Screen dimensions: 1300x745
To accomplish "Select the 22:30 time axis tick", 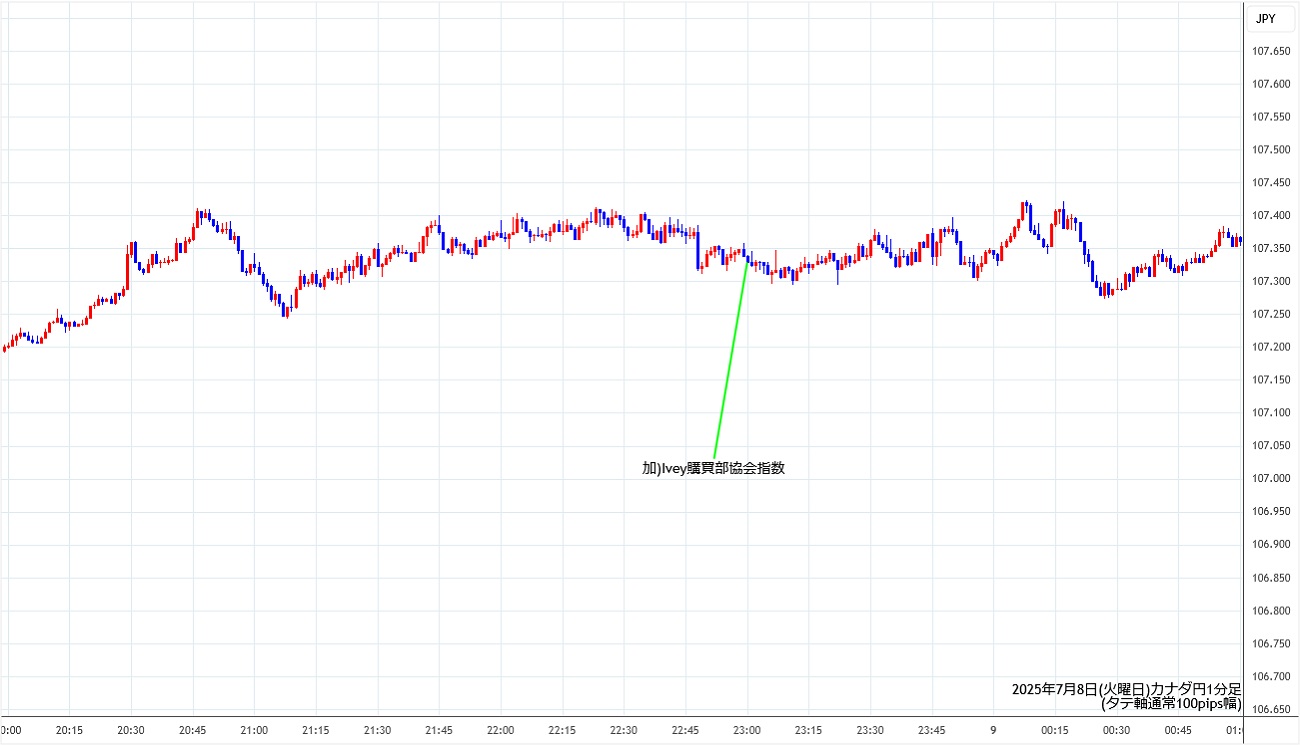I will click(624, 730).
